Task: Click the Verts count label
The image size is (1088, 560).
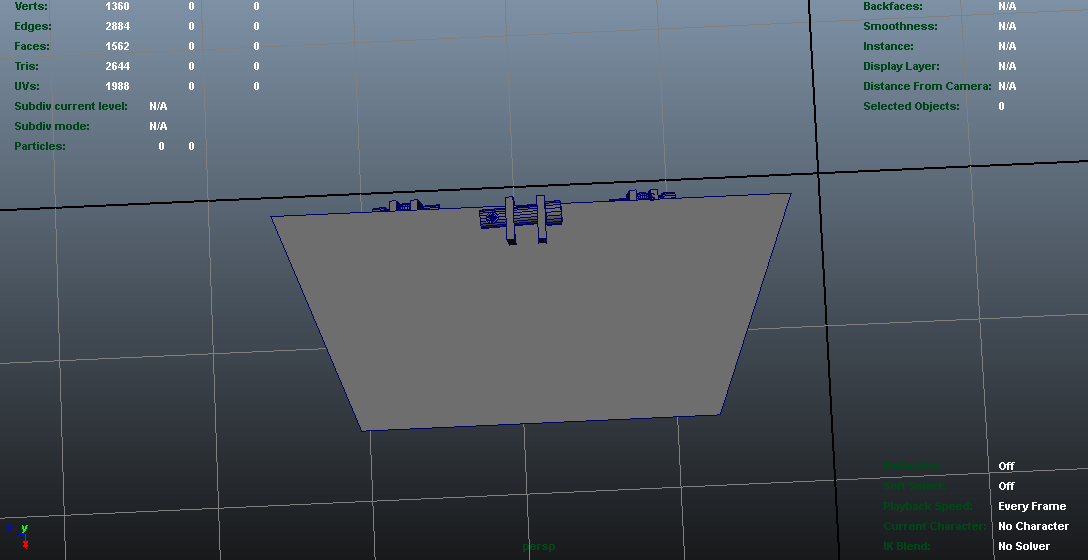Action: [31, 6]
